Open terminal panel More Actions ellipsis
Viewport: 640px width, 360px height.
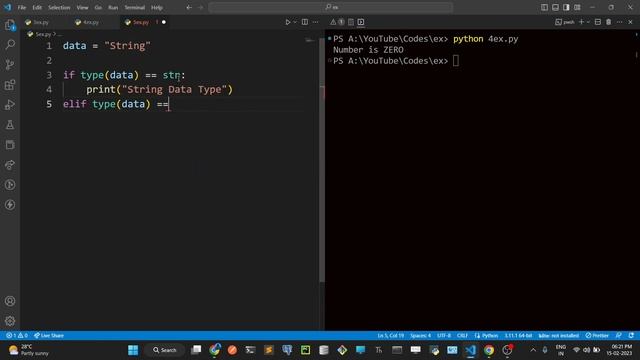point(620,22)
